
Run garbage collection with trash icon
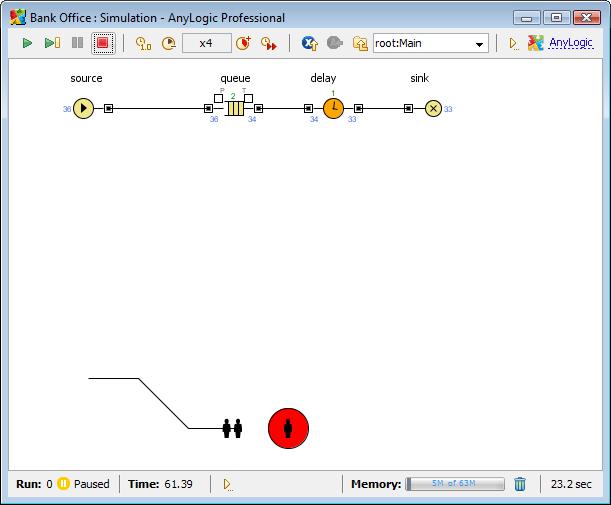520,484
